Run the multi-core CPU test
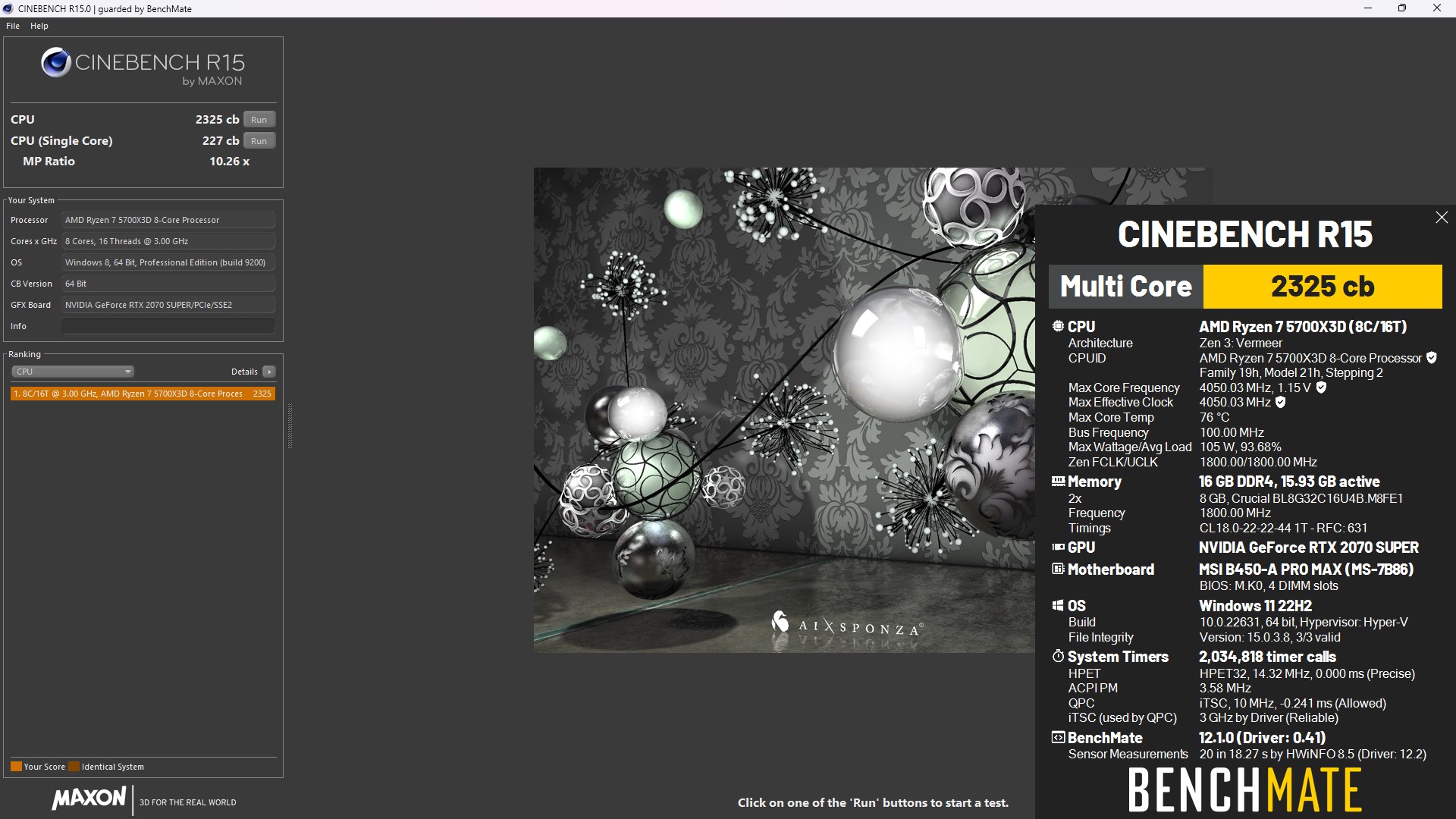Image resolution: width=1456 pixels, height=819 pixels. click(259, 120)
